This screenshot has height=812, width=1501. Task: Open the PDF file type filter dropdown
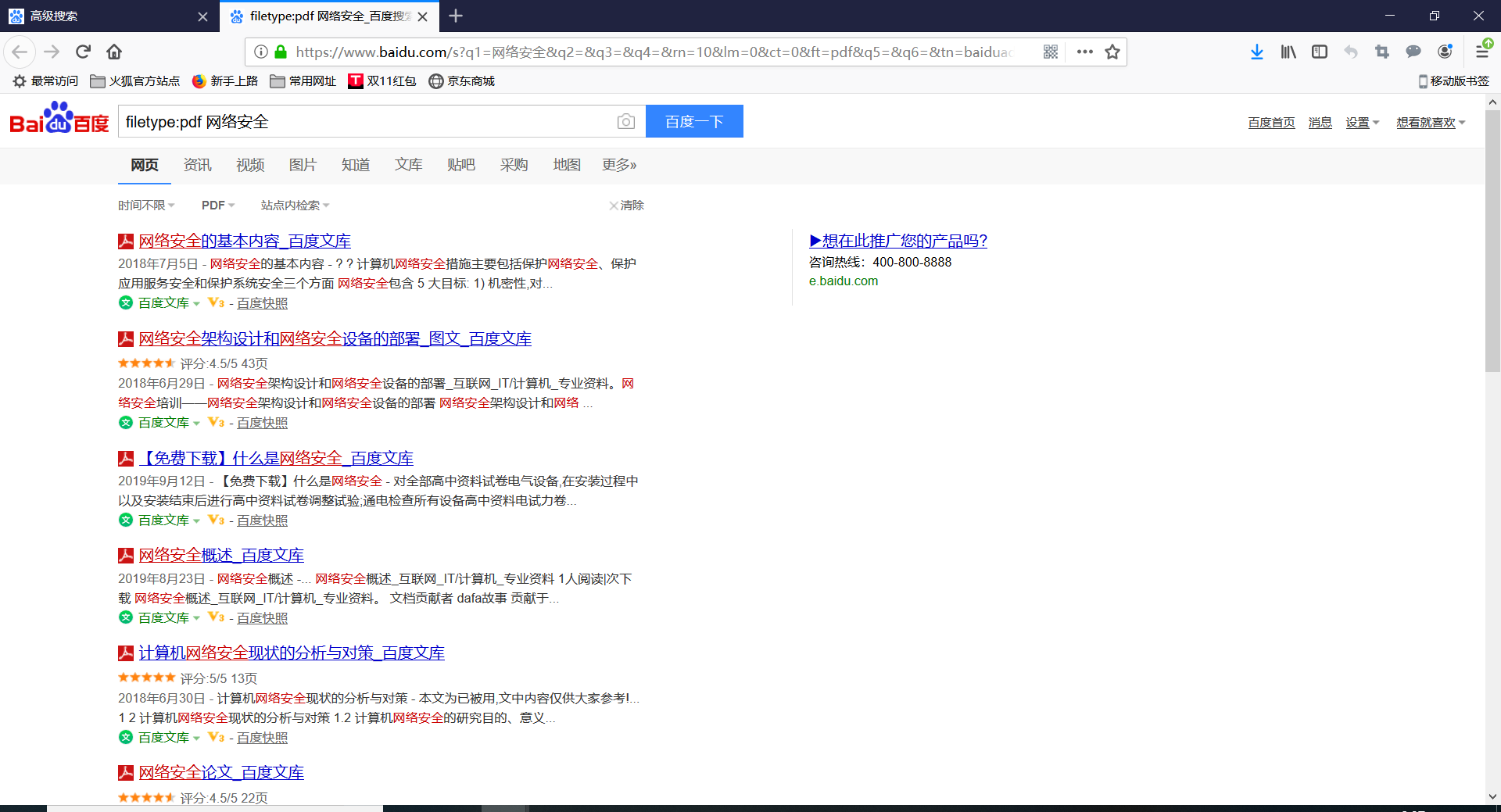pos(218,206)
